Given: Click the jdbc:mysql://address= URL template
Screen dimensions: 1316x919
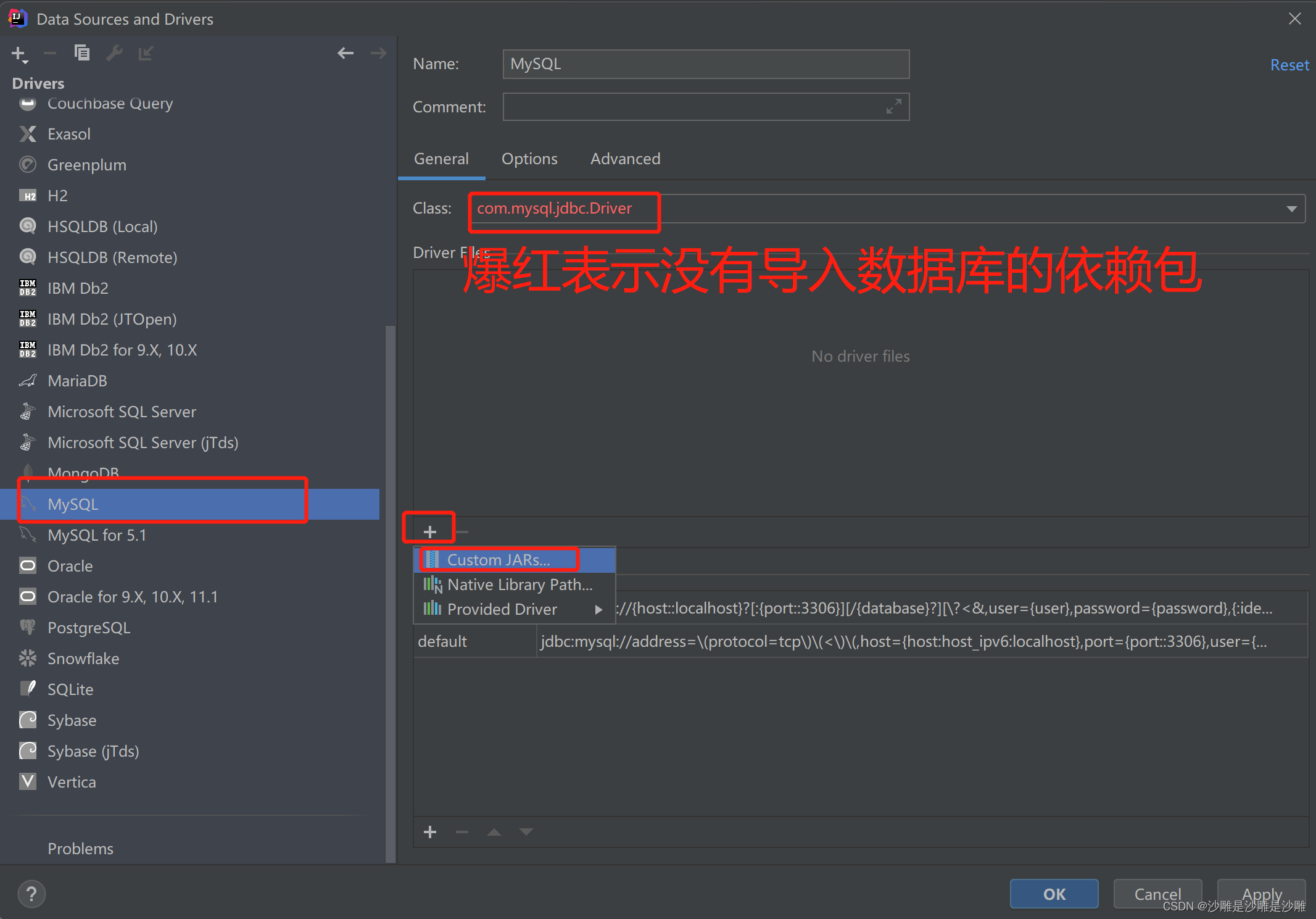Looking at the screenshot, I should tap(922, 641).
